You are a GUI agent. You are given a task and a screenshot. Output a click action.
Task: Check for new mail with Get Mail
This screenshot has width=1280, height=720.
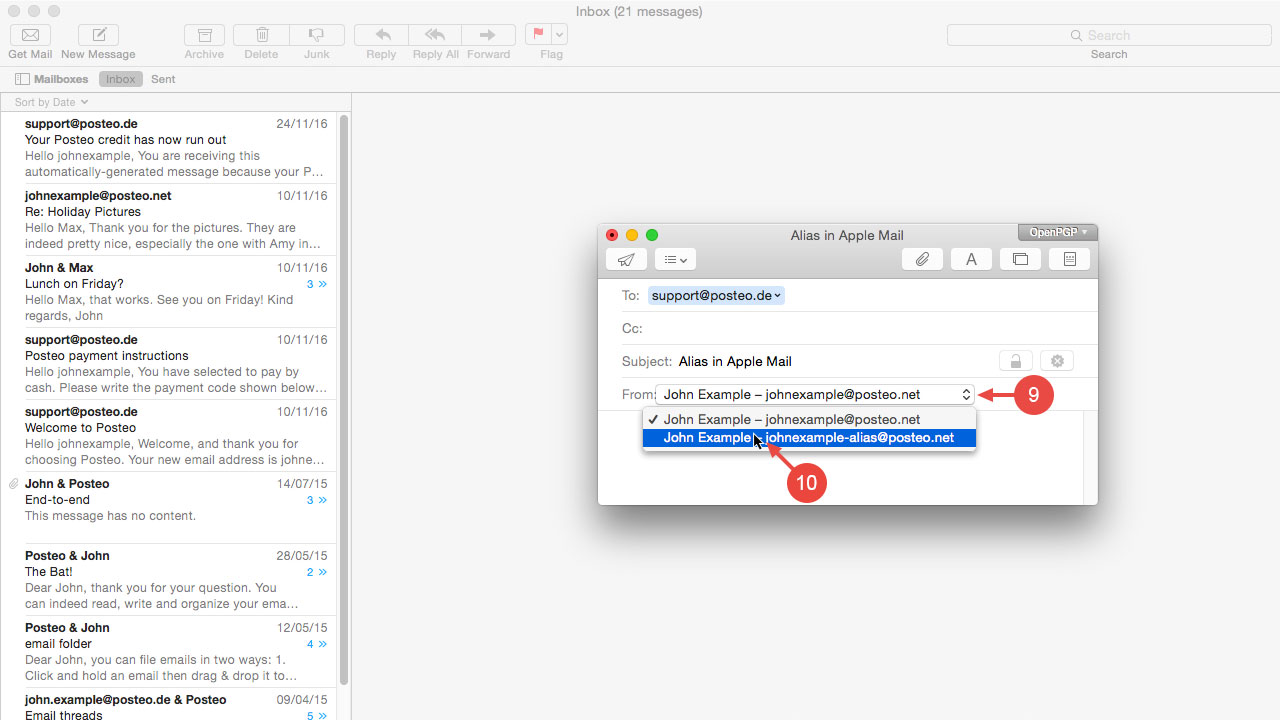(29, 34)
